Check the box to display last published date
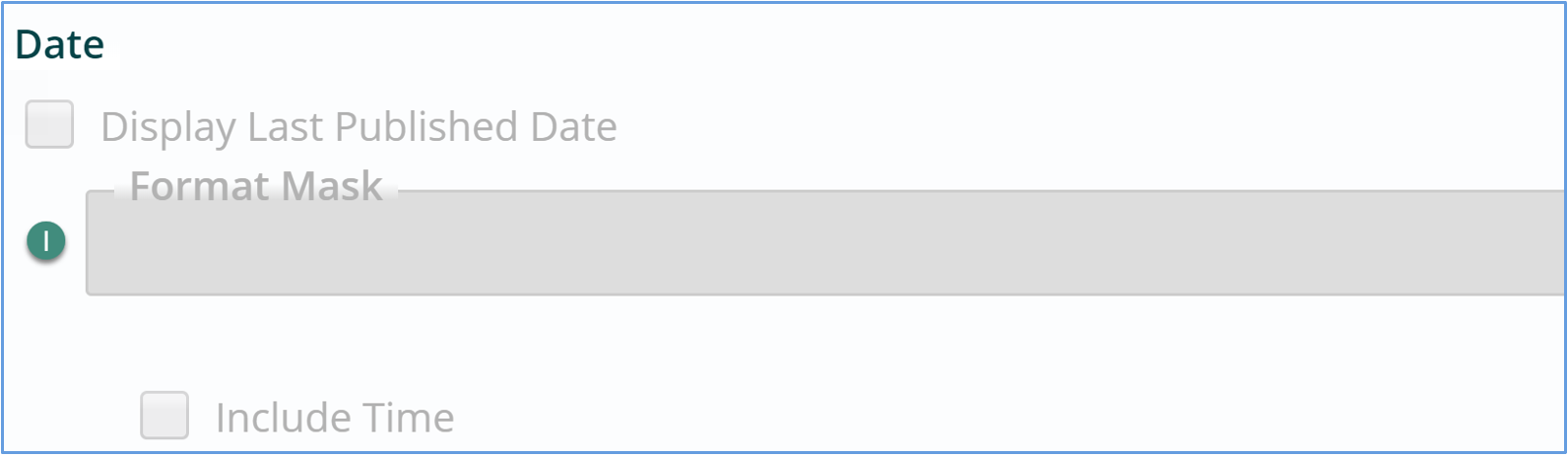The width and height of the screenshot is (1568, 457). point(49,124)
